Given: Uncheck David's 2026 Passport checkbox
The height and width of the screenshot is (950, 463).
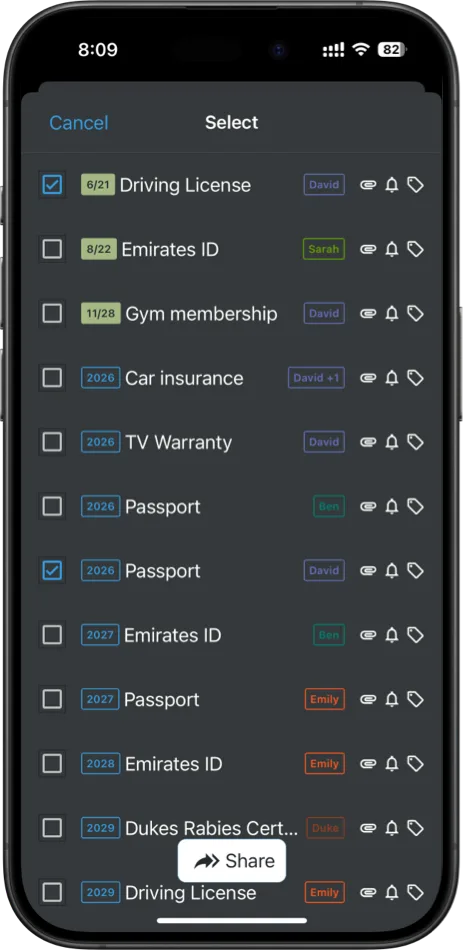Looking at the screenshot, I should pyautogui.click(x=52, y=571).
